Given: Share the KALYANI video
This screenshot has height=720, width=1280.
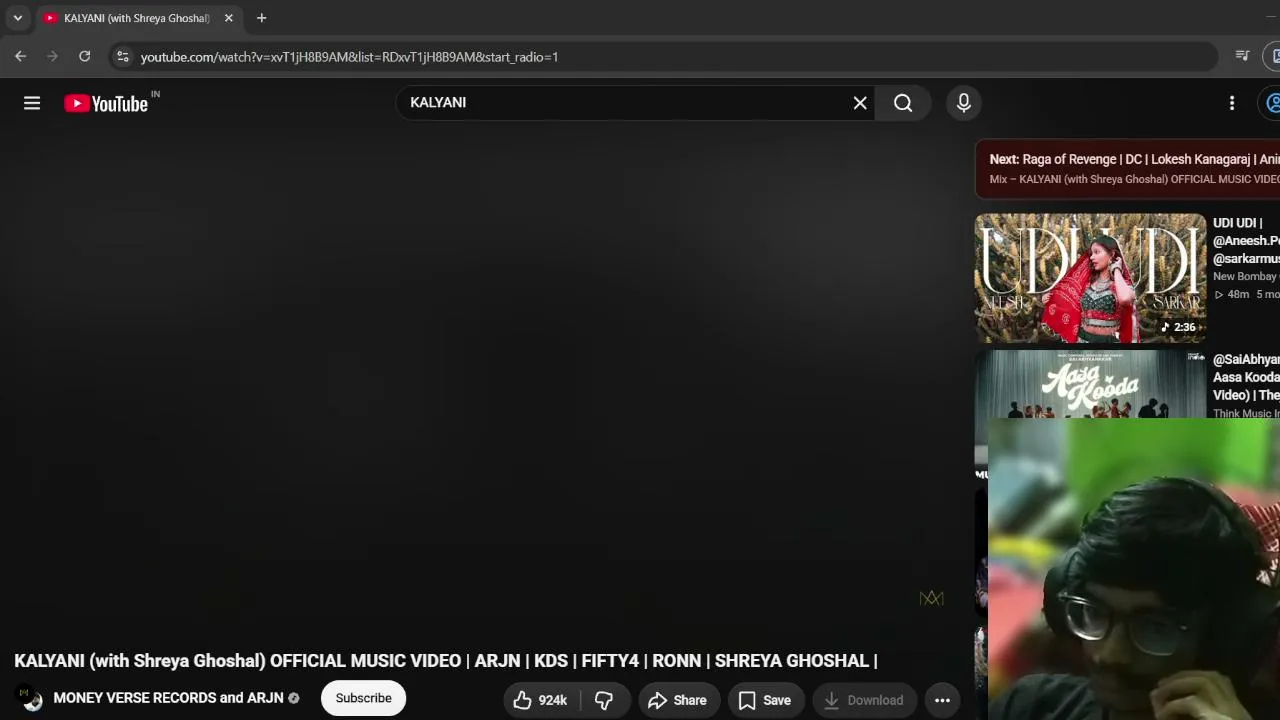Looking at the screenshot, I should (x=678, y=700).
